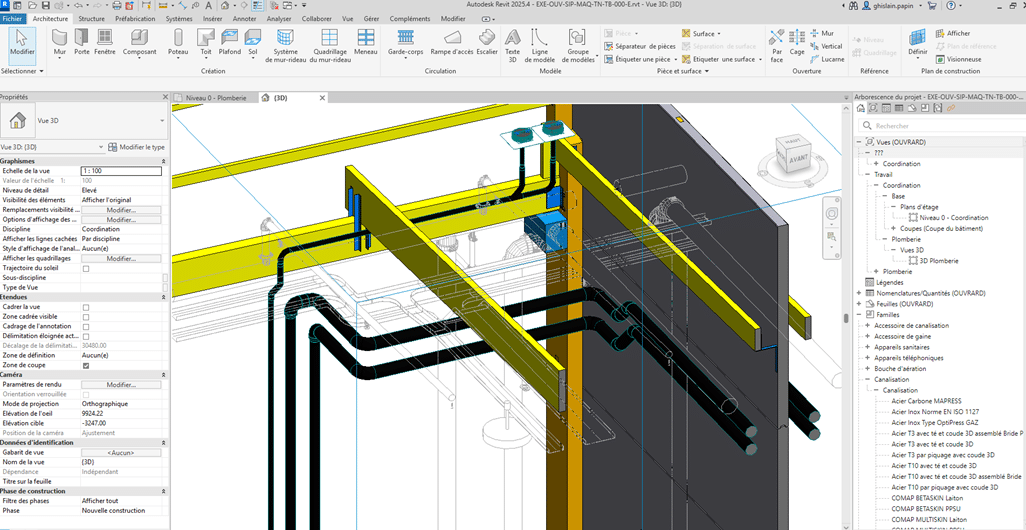This screenshot has height=530, width=1026.
Task: Uncheck Zone de coupe checkbox
Action: tap(86, 365)
